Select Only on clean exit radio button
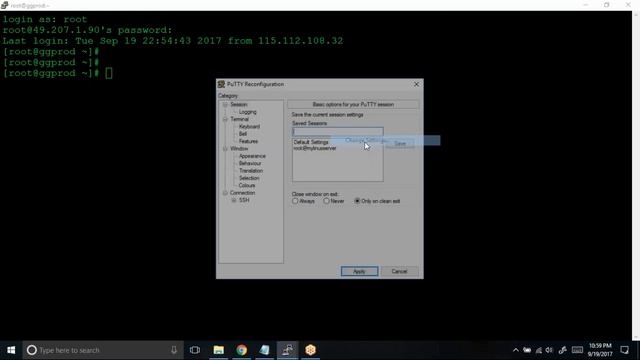The image size is (640, 360). 357,201
